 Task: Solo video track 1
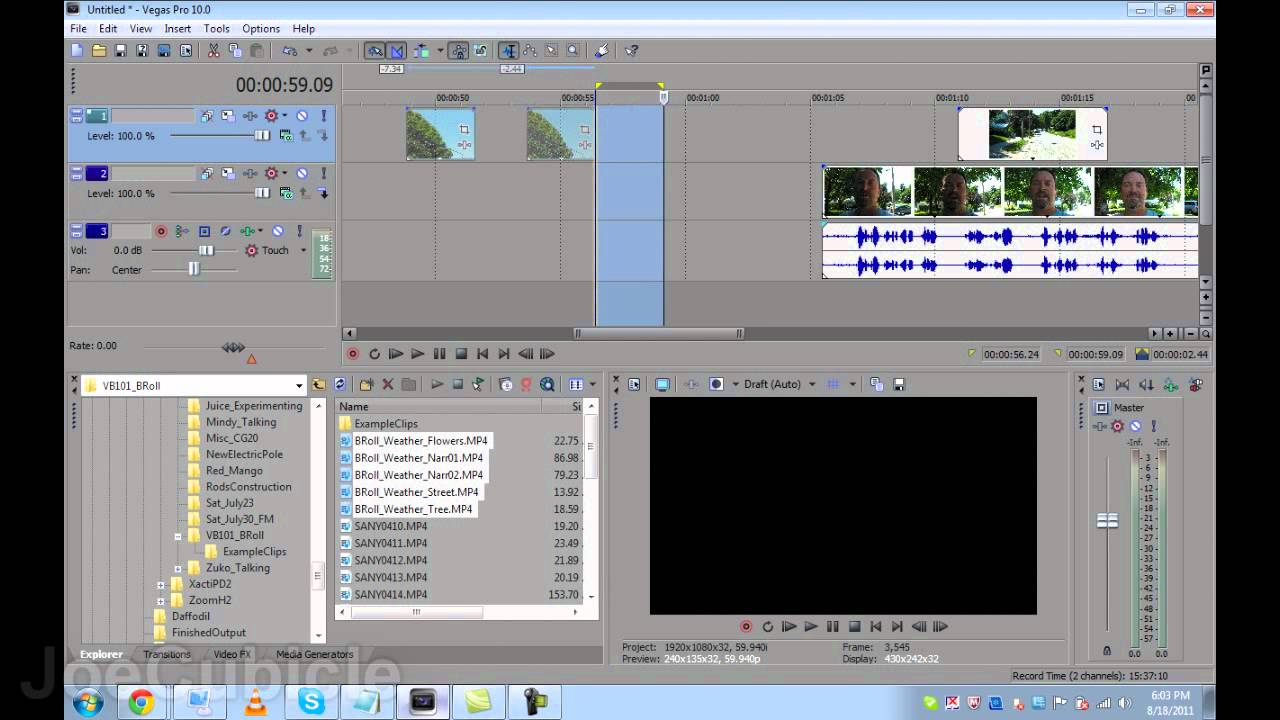coord(323,116)
